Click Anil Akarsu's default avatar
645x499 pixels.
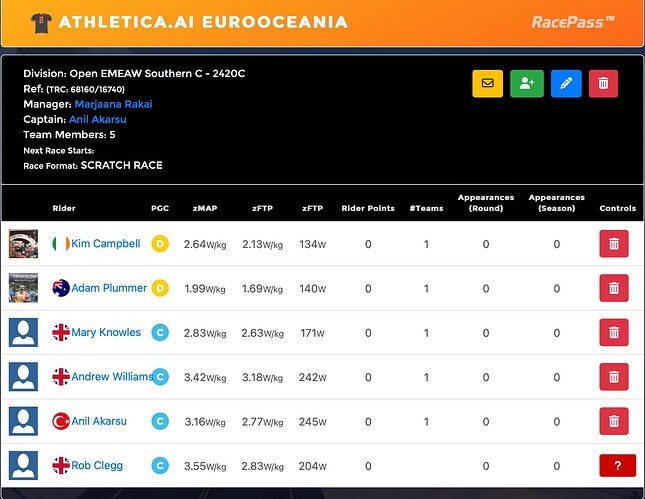tap(23, 421)
